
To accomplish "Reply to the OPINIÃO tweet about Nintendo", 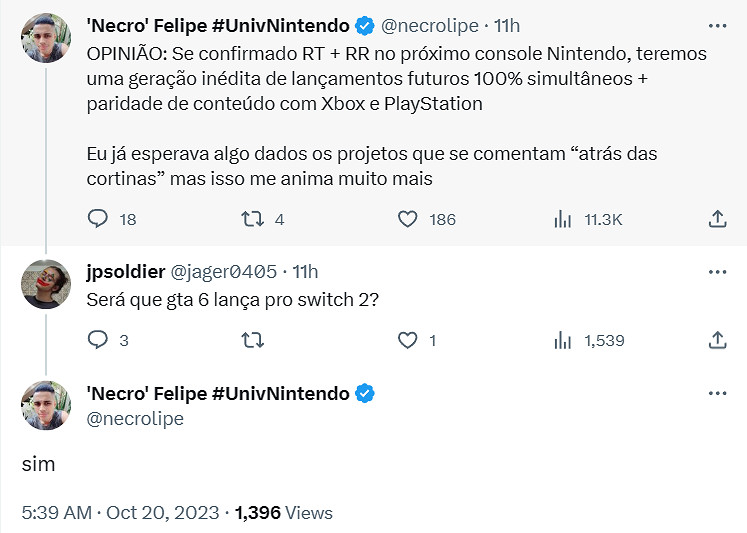I will [97, 219].
